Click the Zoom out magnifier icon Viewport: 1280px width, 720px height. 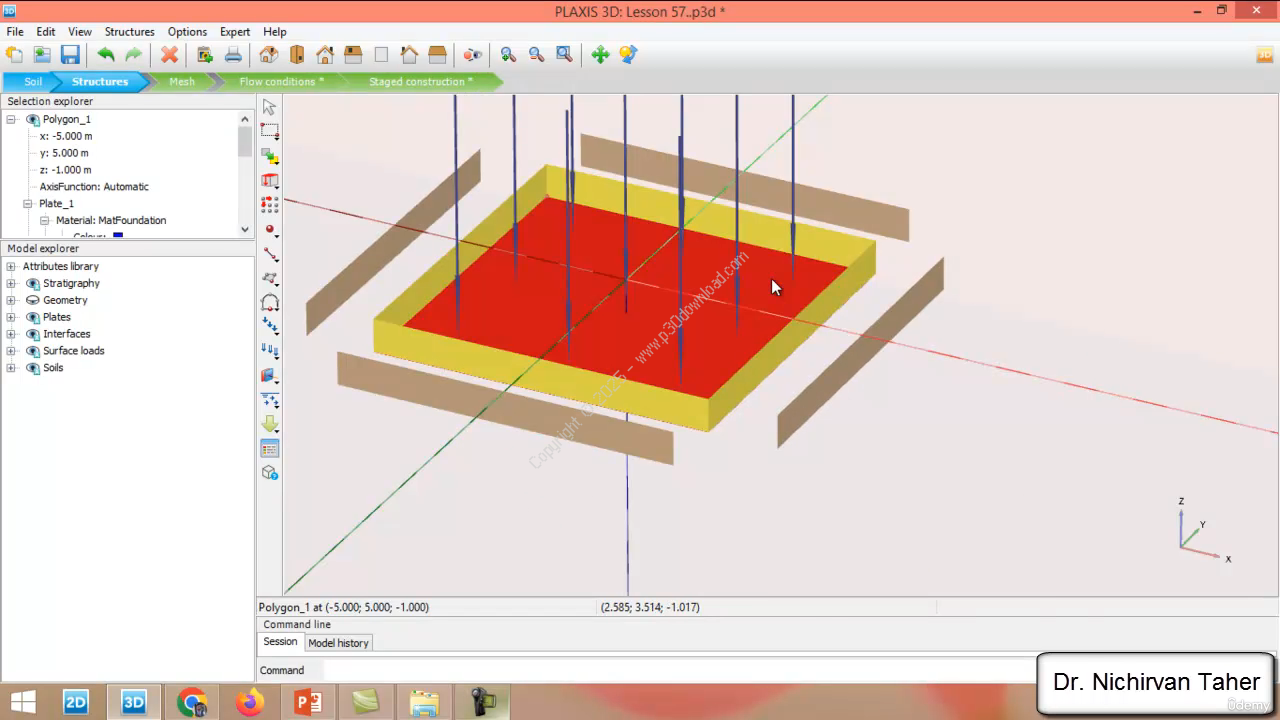[536, 55]
